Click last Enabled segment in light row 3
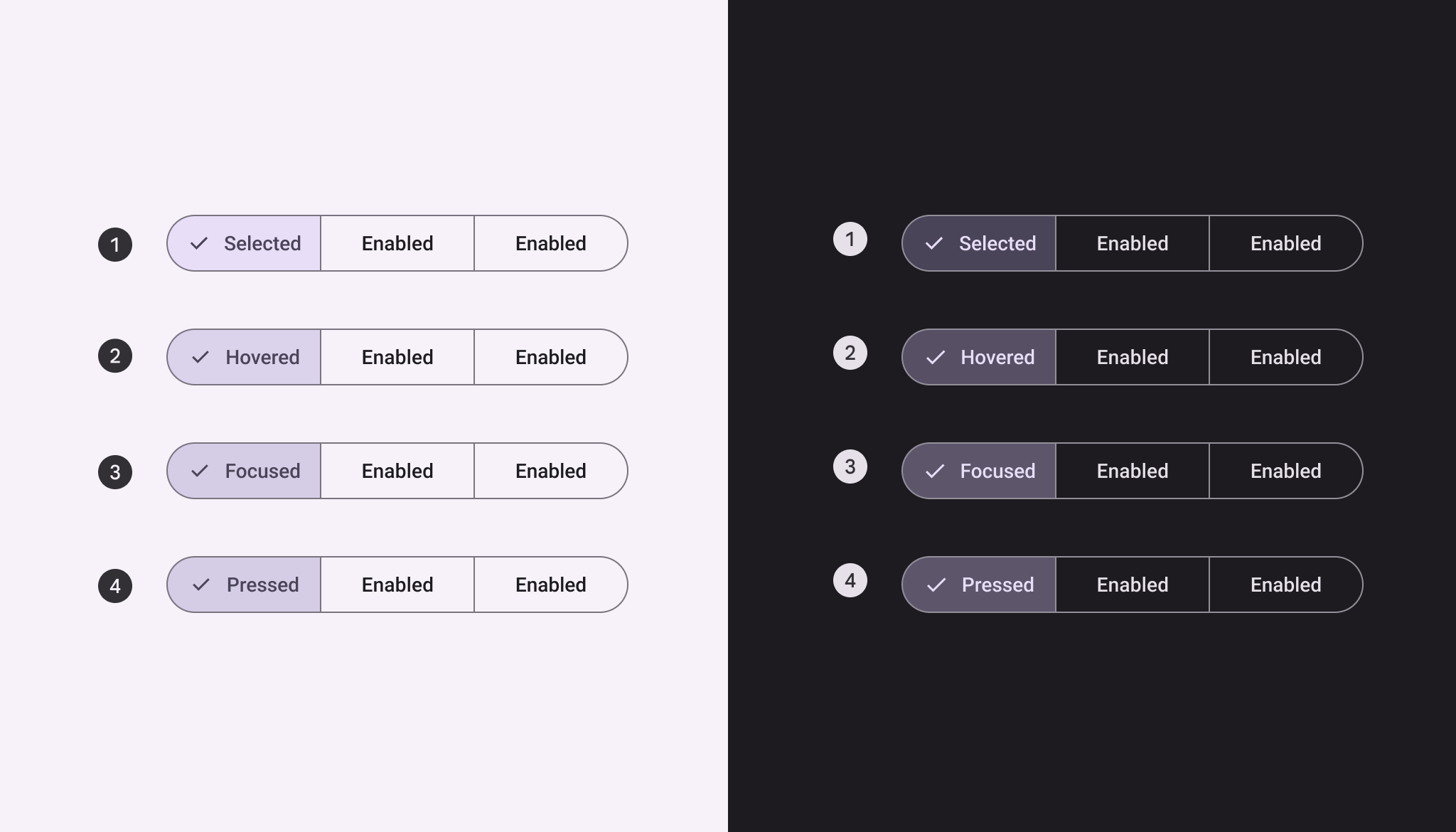 550,471
